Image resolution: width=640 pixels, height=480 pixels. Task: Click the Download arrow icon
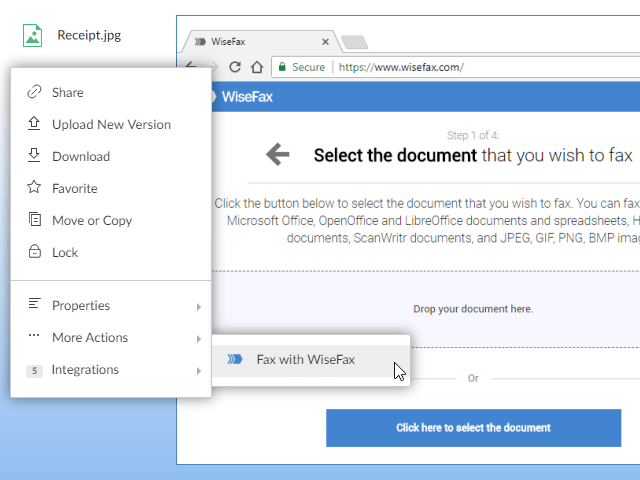(x=34, y=156)
